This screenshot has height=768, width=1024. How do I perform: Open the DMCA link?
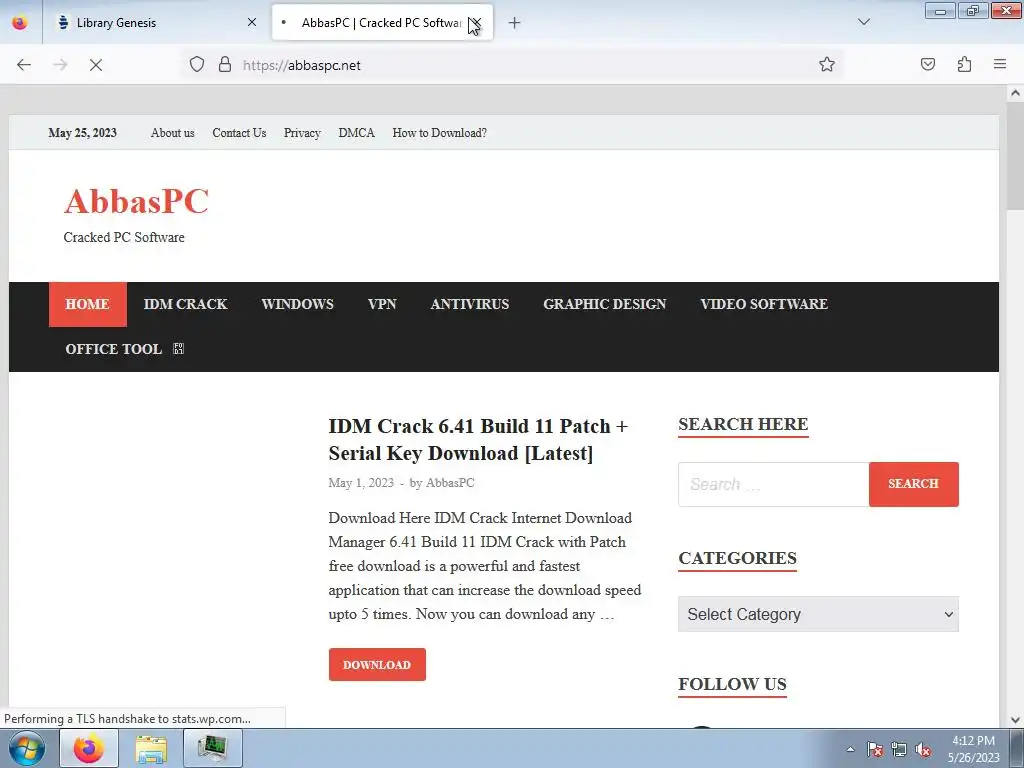tap(357, 133)
